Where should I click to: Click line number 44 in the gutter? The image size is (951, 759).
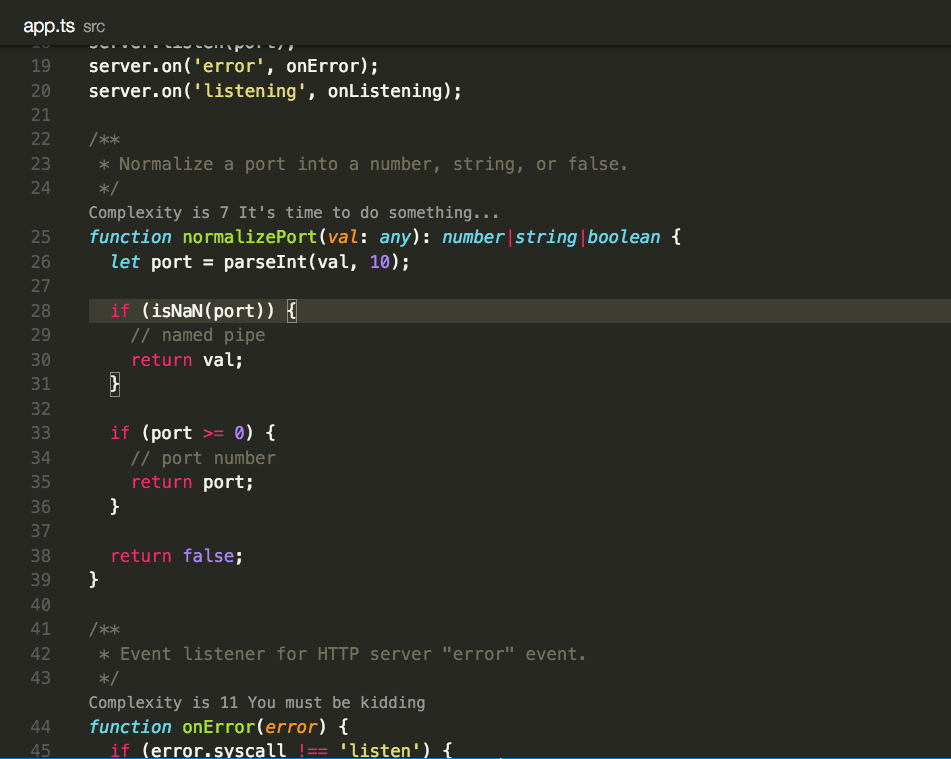pyautogui.click(x=40, y=727)
